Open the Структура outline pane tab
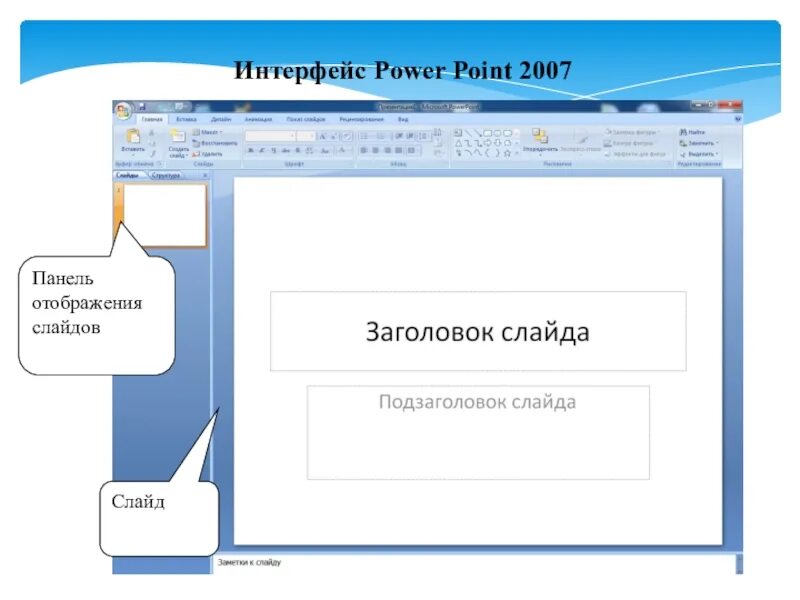 coord(166,175)
